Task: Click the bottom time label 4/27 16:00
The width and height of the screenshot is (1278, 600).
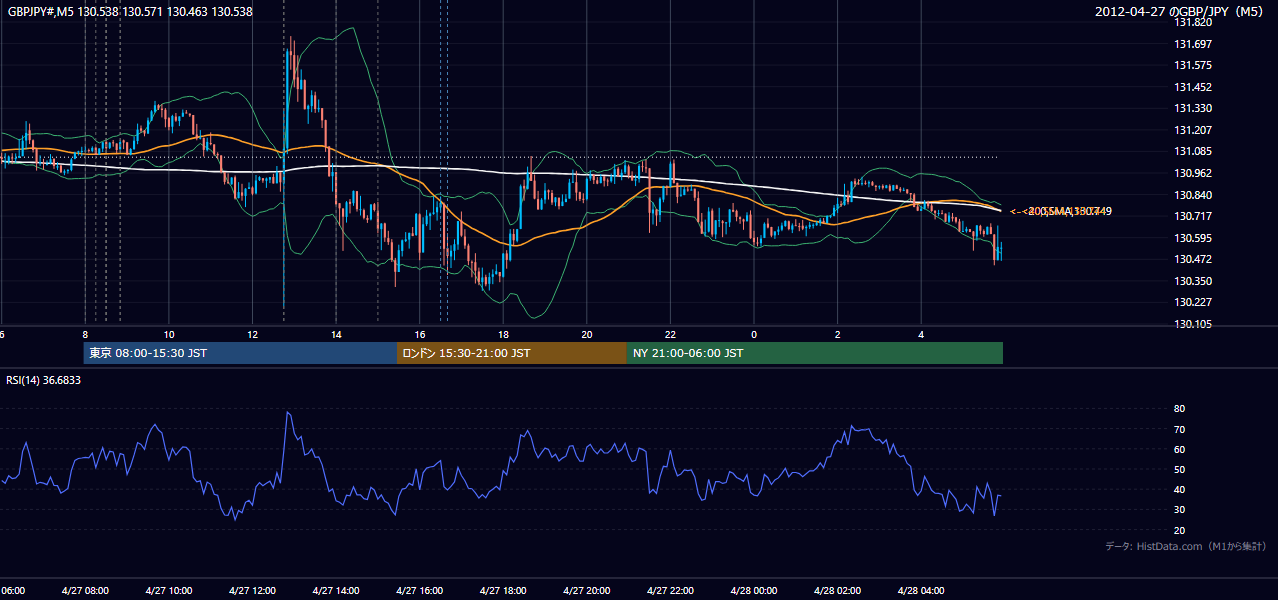Action: click(419, 591)
